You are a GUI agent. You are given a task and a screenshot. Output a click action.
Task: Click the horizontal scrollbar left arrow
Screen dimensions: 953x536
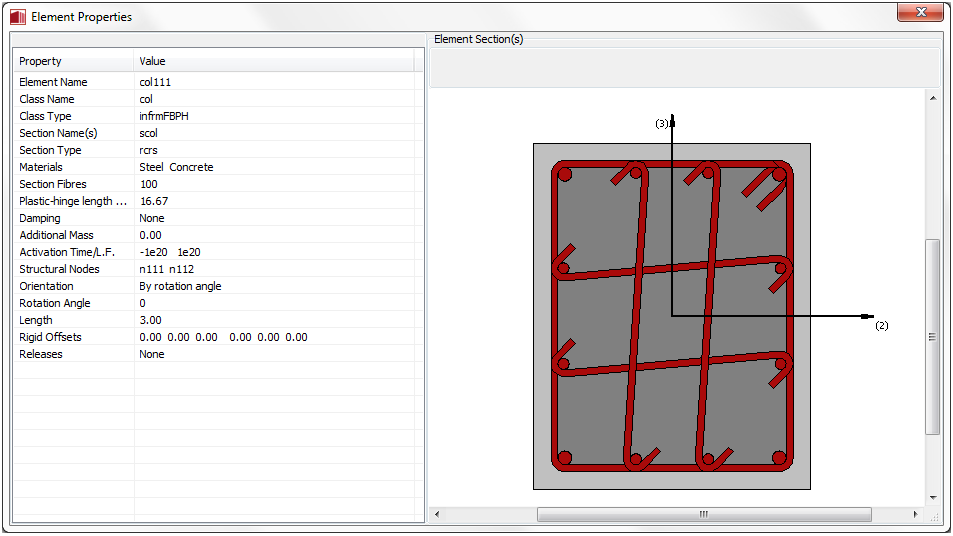[436, 514]
